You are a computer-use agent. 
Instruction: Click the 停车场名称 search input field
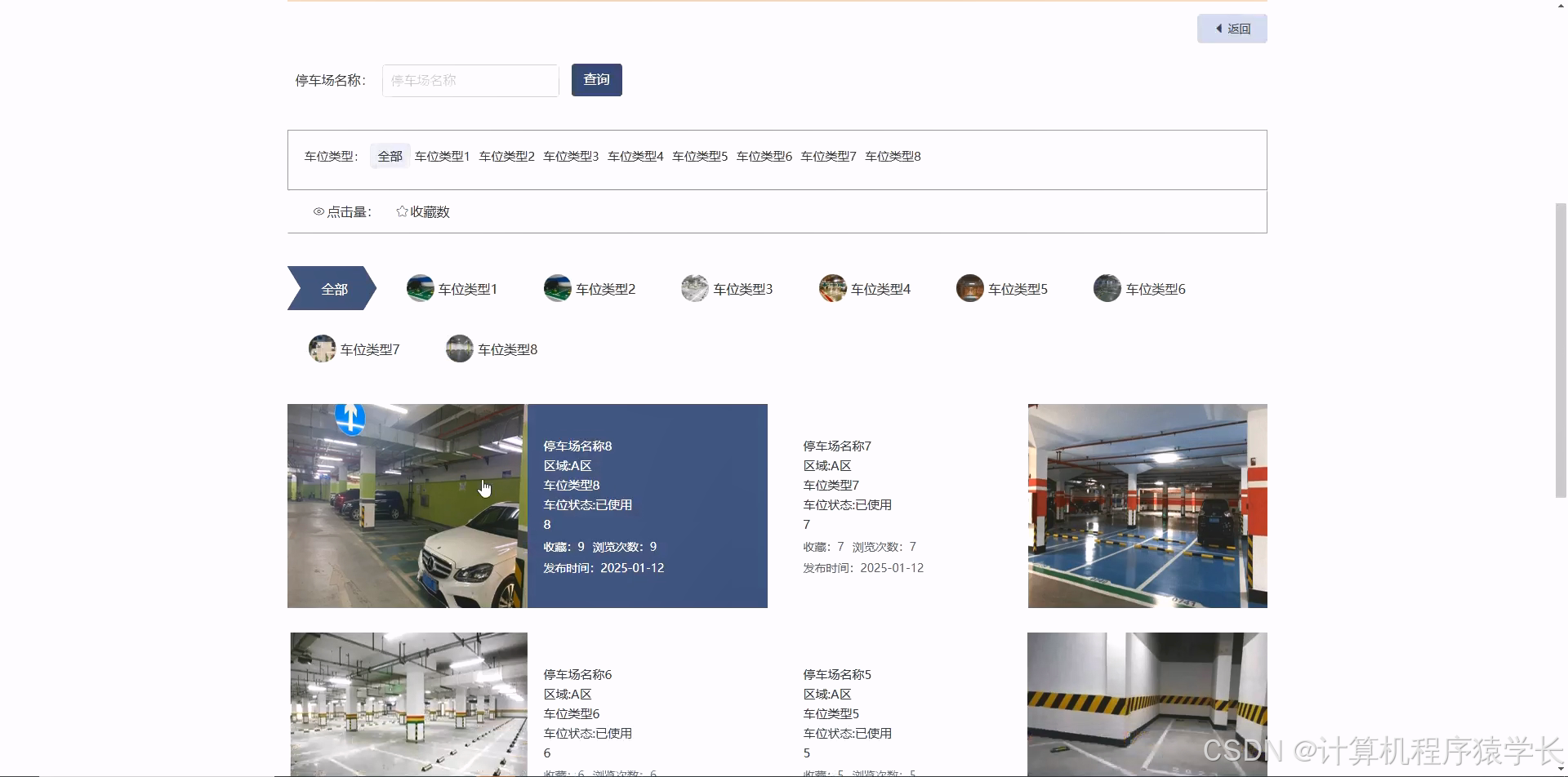click(470, 81)
